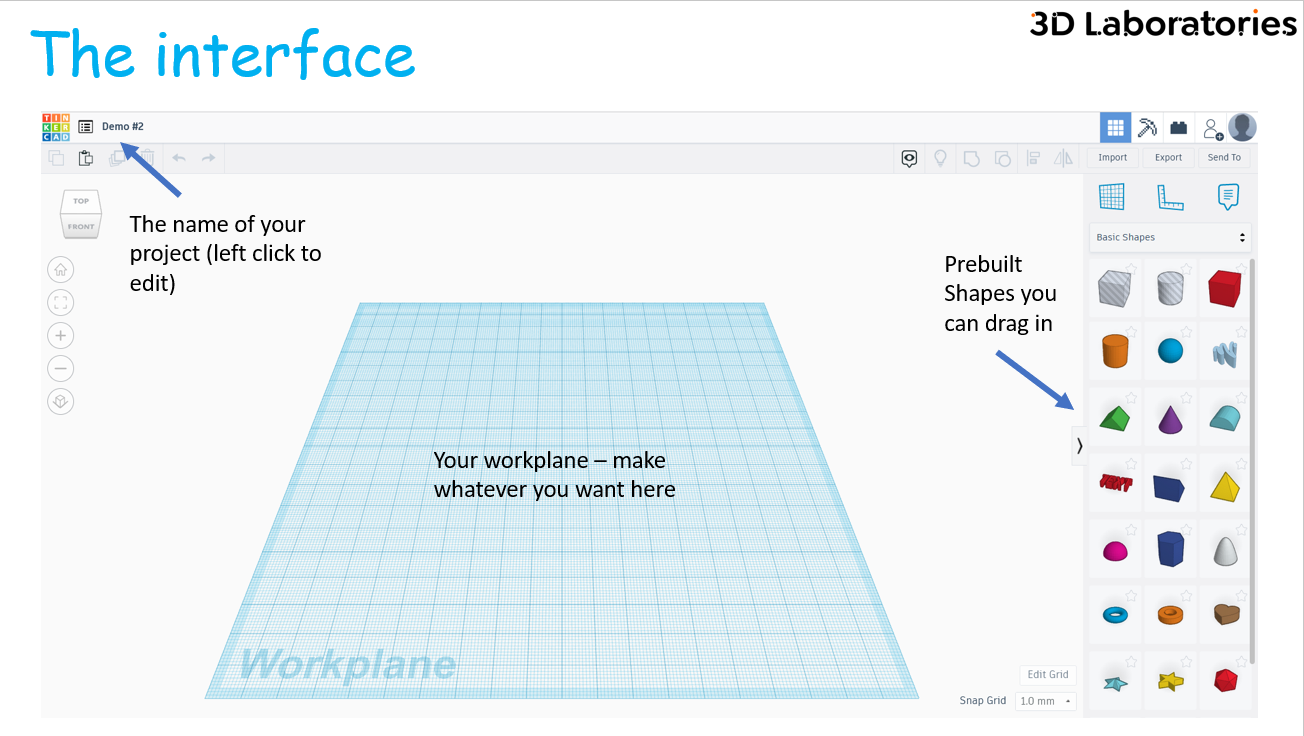Click the Edit Grid button
This screenshot has width=1304, height=736.
click(x=1048, y=675)
